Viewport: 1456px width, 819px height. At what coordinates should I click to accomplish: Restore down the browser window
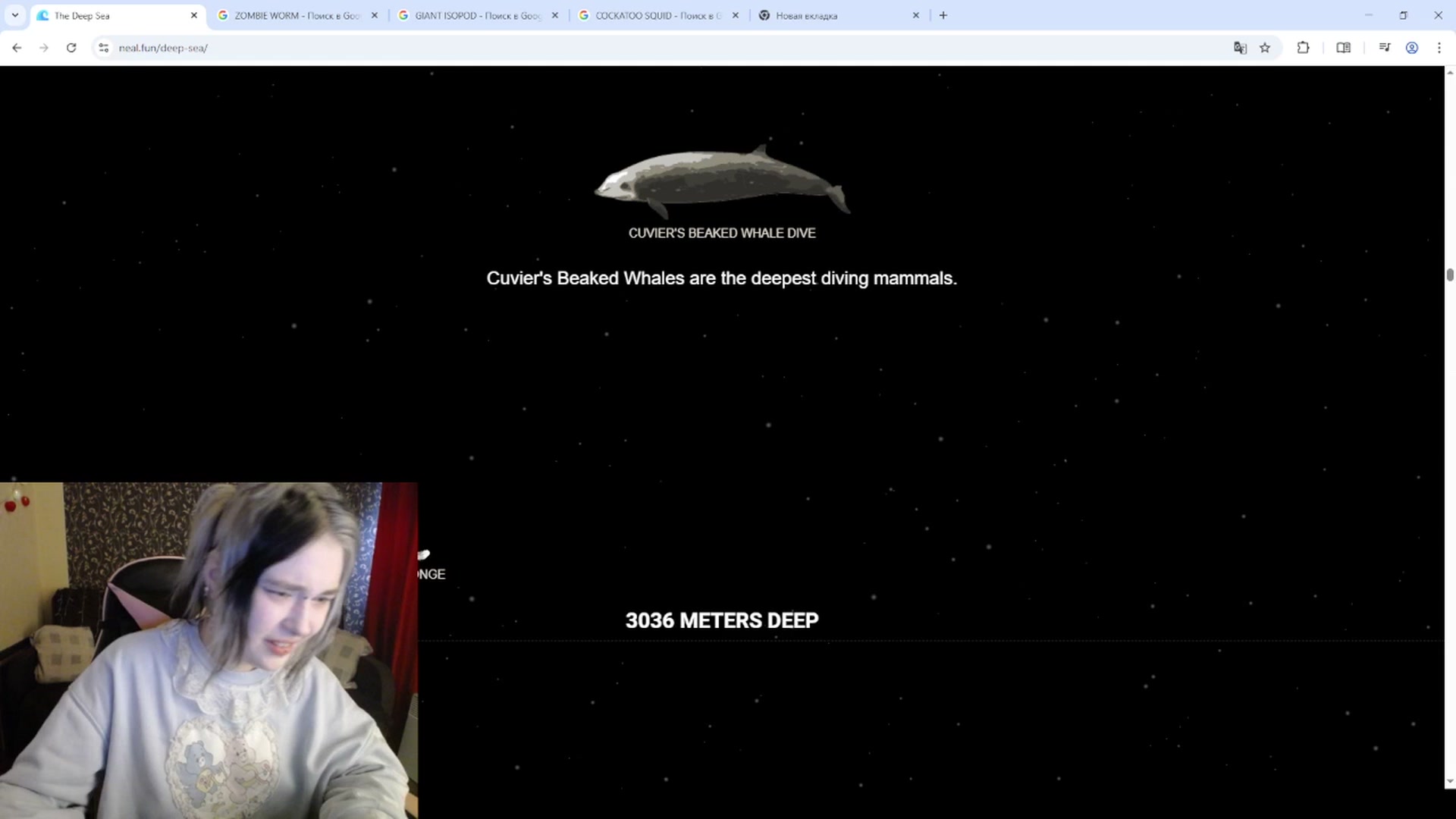click(x=1404, y=15)
